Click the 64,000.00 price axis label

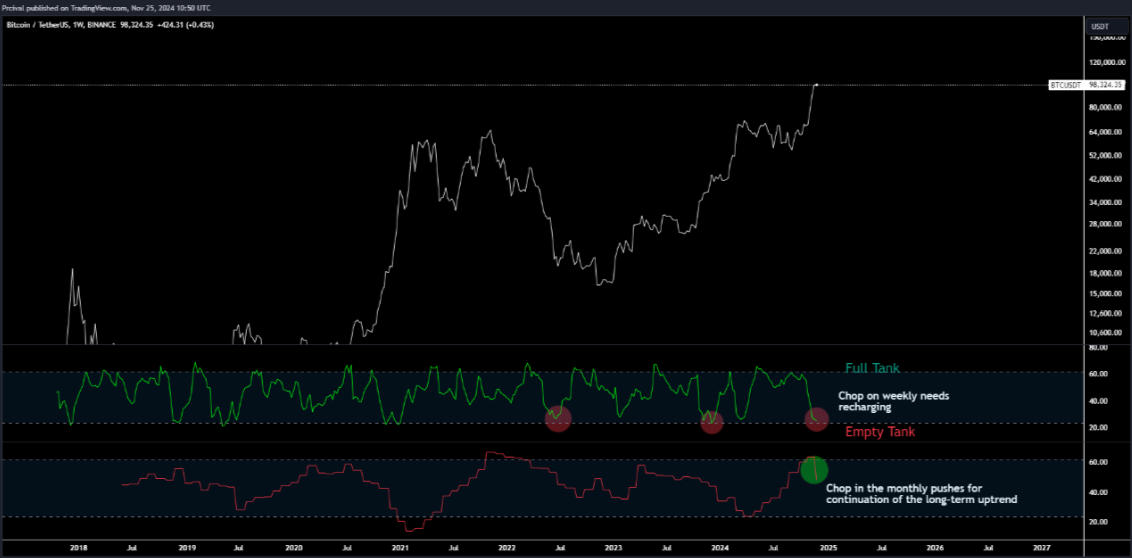pos(1105,132)
